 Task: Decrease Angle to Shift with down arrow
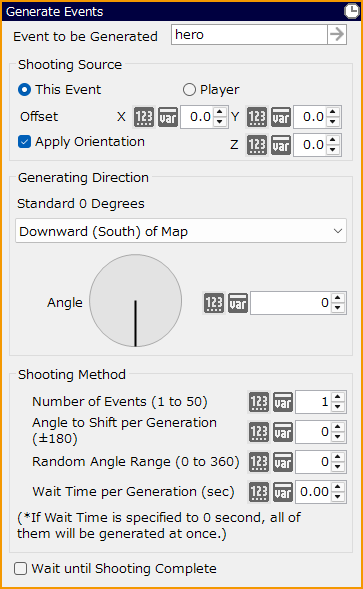(338, 437)
